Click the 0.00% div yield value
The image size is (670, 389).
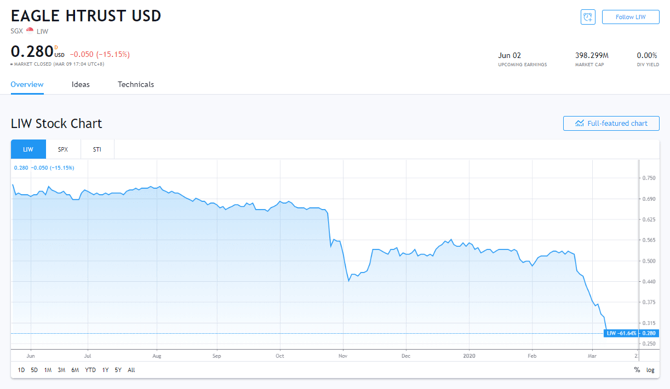(x=647, y=55)
